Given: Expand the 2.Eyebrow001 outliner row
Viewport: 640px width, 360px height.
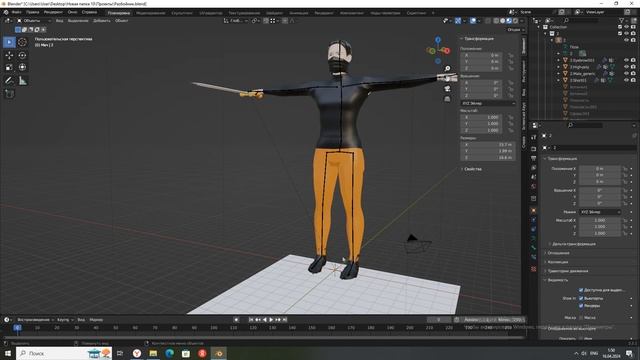Looking at the screenshot, I should pos(559,60).
